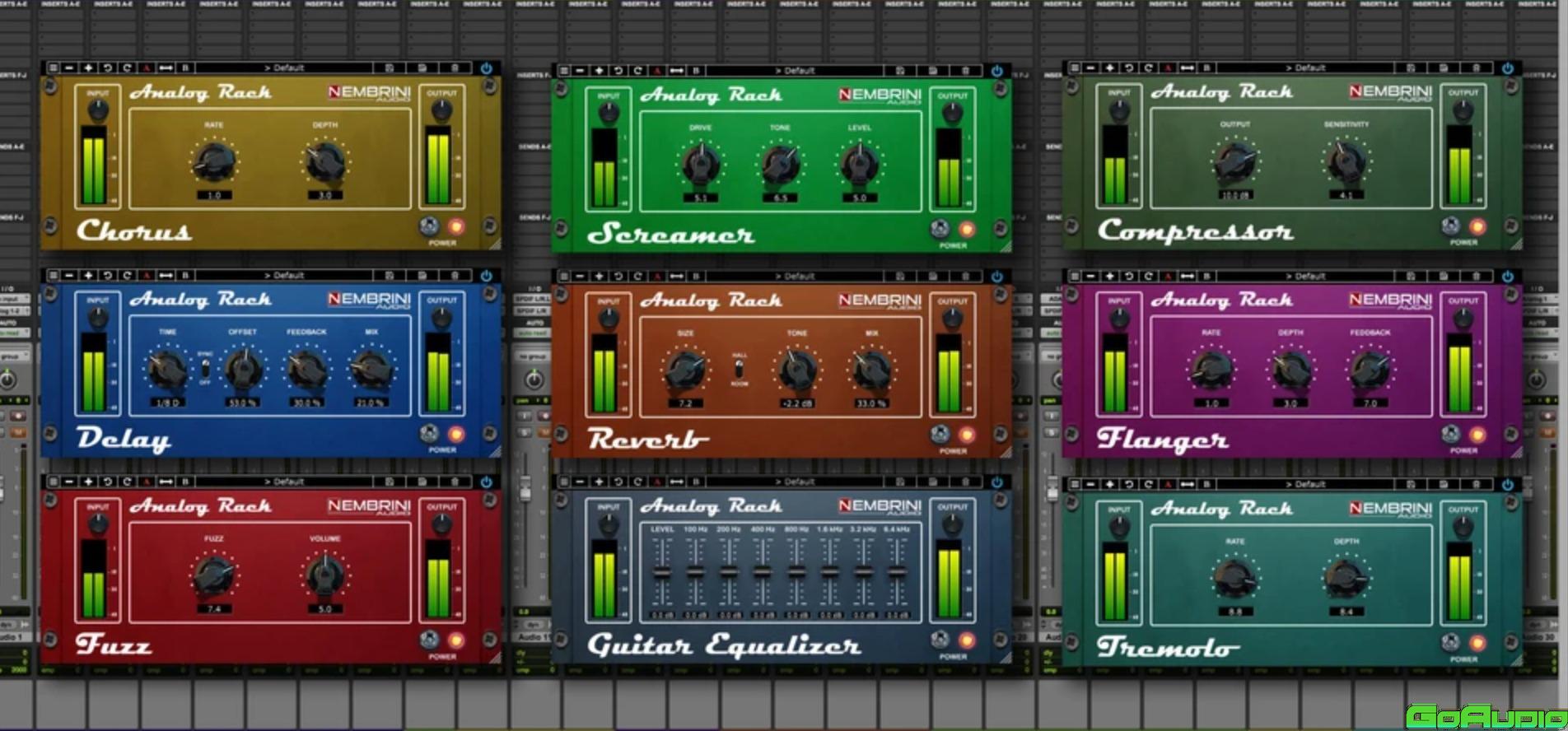Select the B state in Screamer toolbar

pos(696,71)
